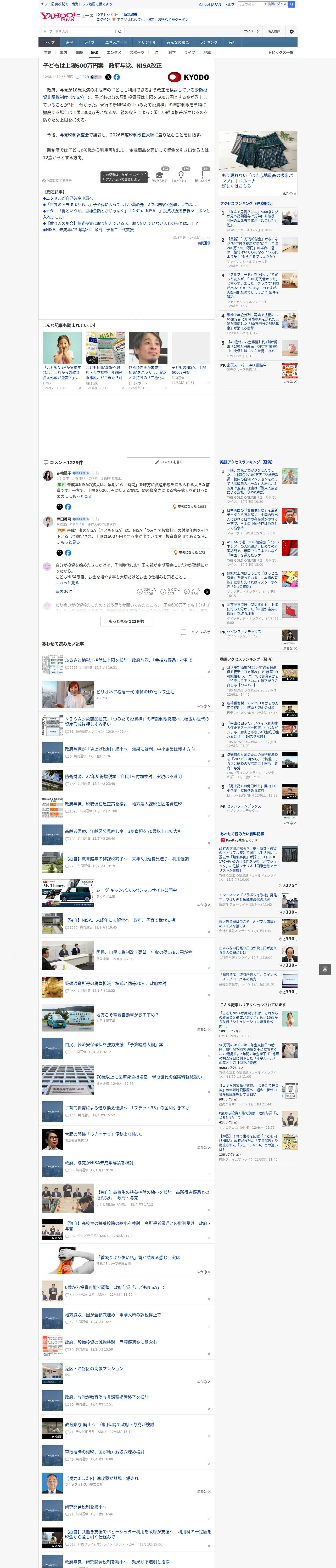Share 花輪陽子's comment on Facebook
This screenshot has width=336, height=1568.
(x=68, y=506)
